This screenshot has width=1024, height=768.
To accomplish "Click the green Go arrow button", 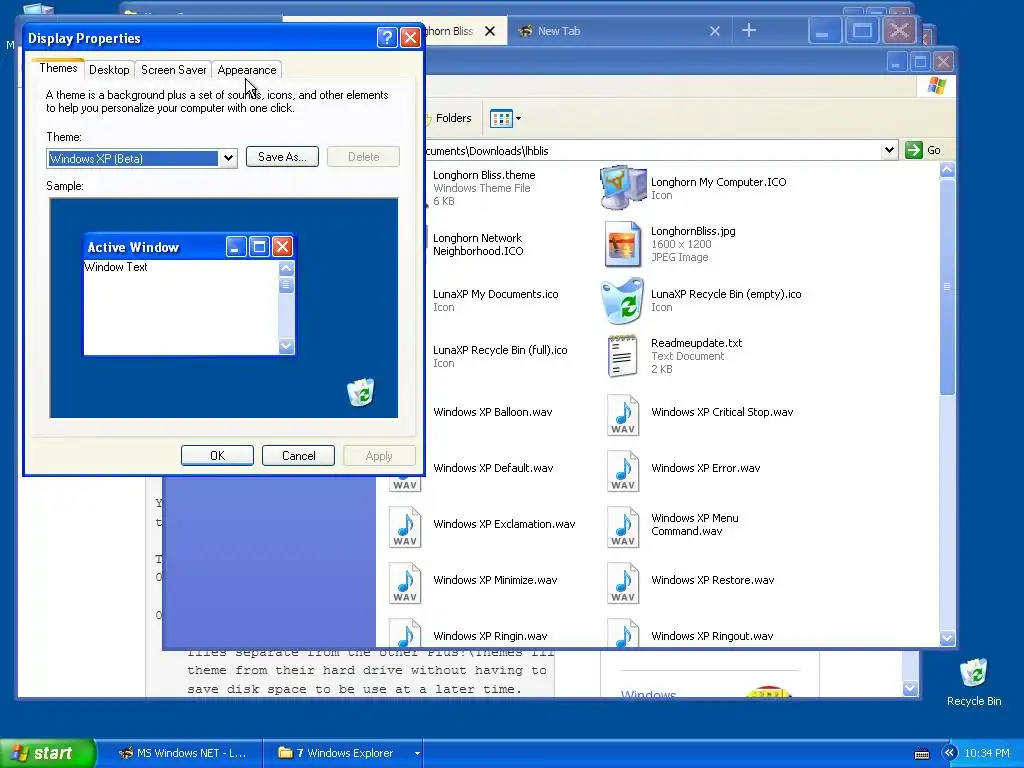I will pos(914,150).
